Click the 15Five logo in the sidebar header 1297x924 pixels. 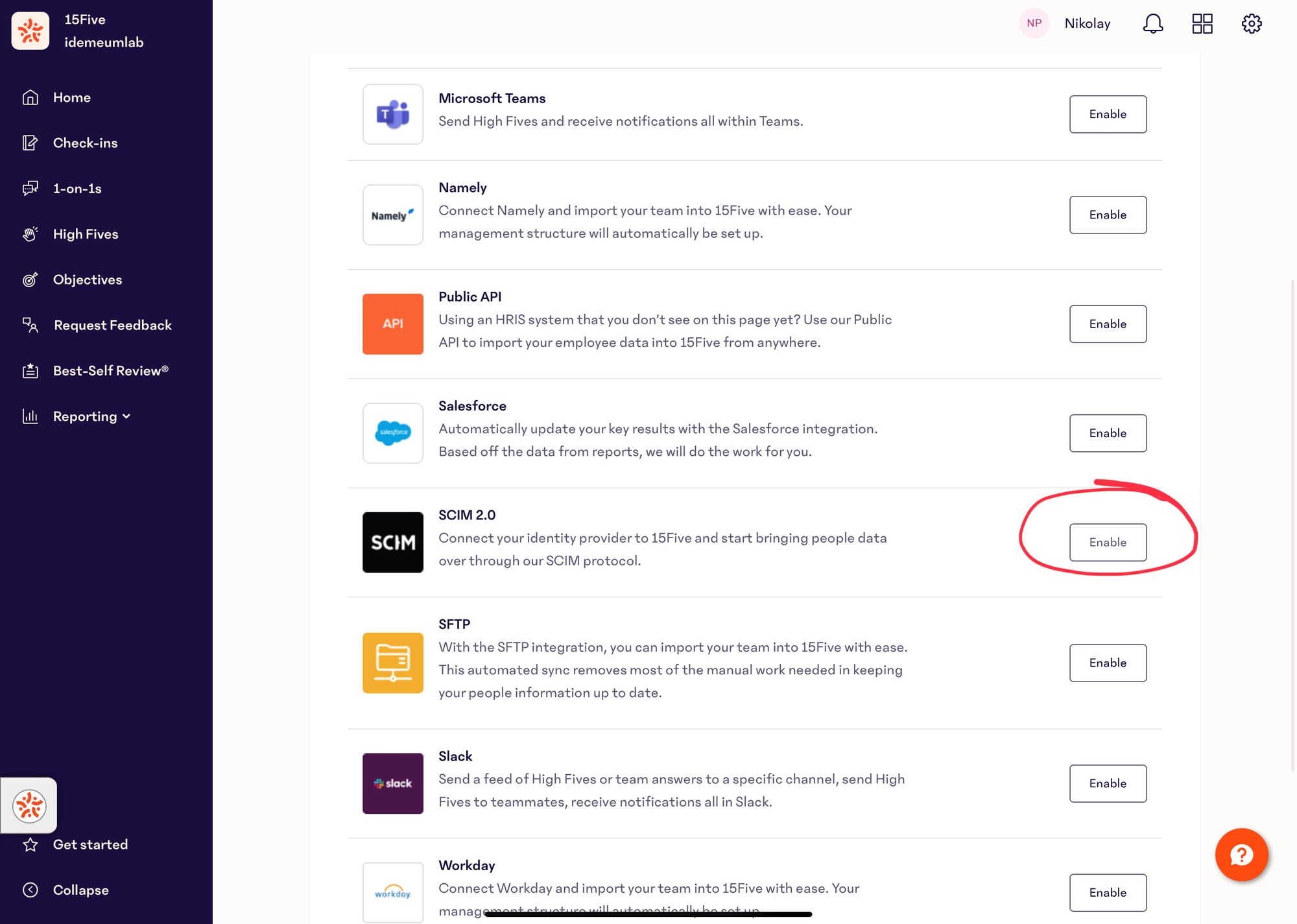(x=30, y=30)
